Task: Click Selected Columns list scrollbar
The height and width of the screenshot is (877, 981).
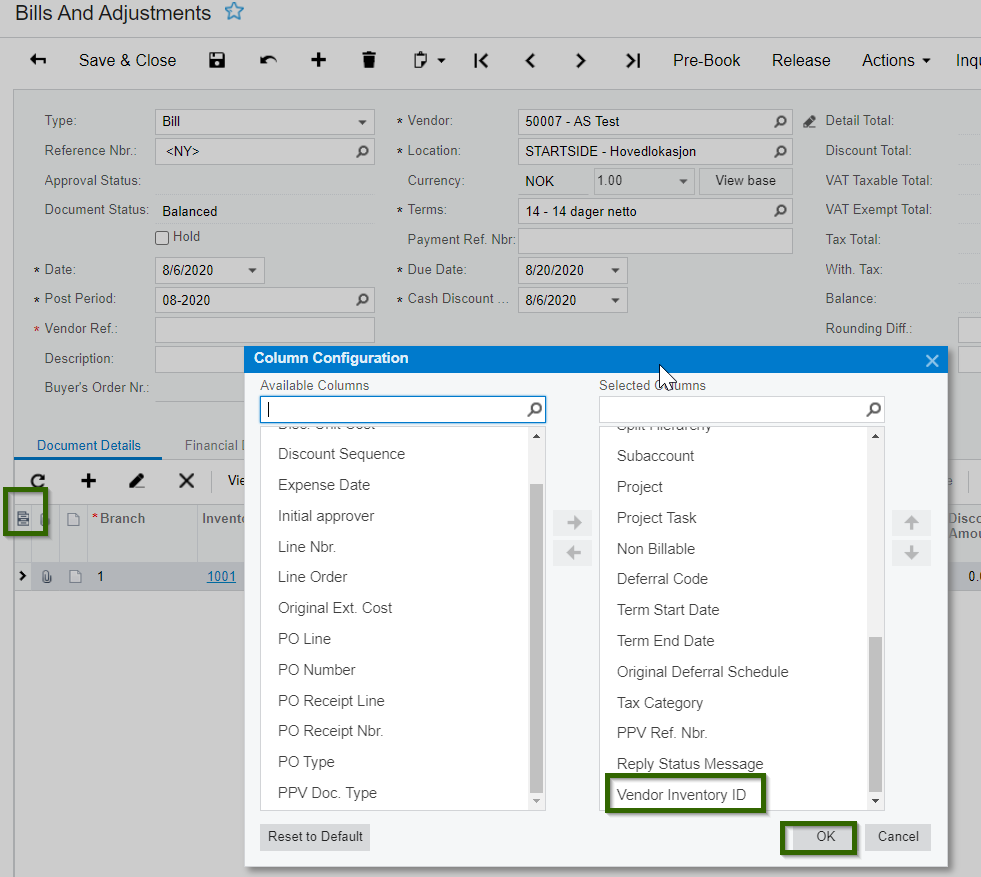Action: coord(875,714)
